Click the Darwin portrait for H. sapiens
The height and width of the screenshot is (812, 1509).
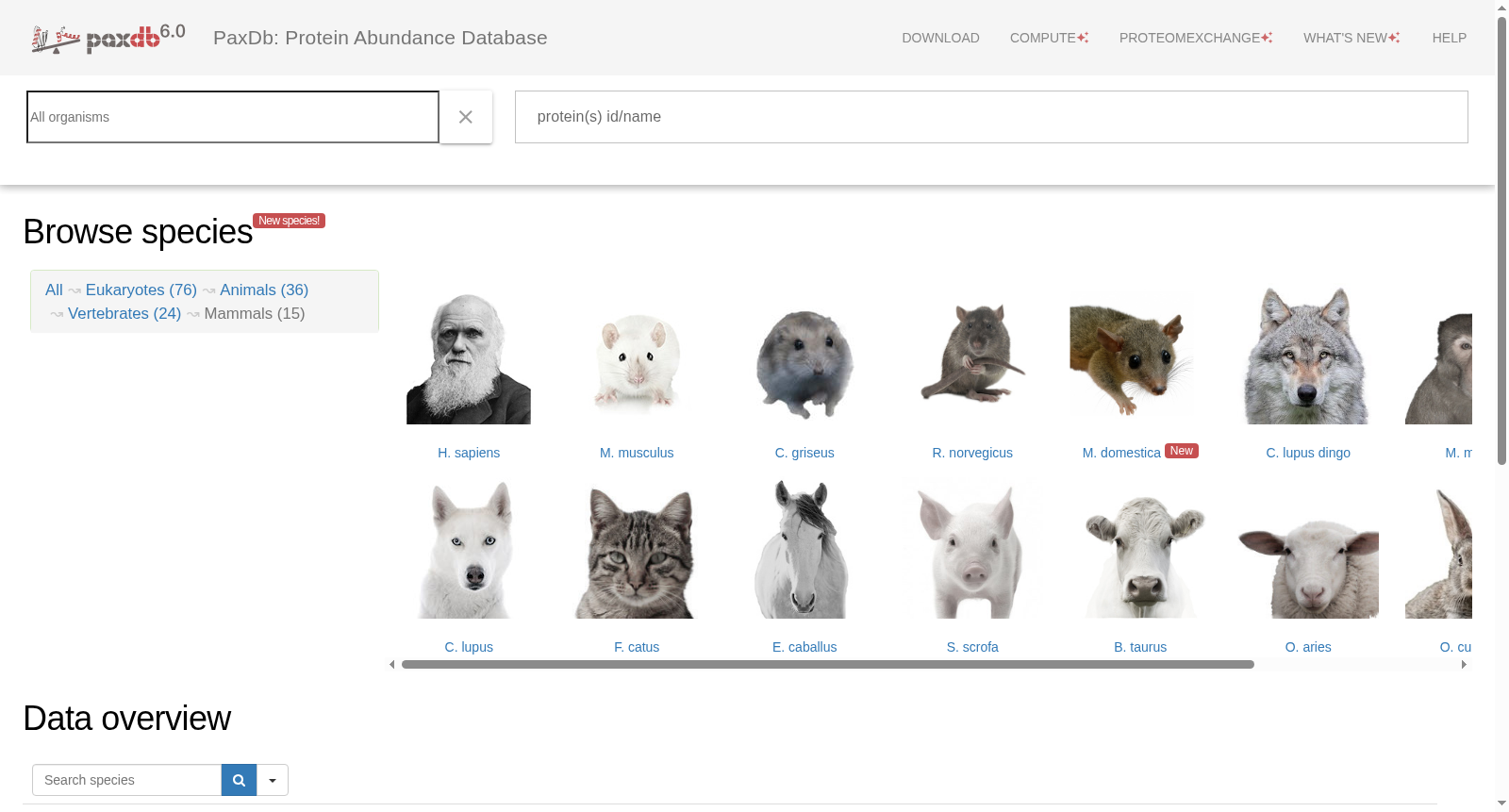coord(469,356)
